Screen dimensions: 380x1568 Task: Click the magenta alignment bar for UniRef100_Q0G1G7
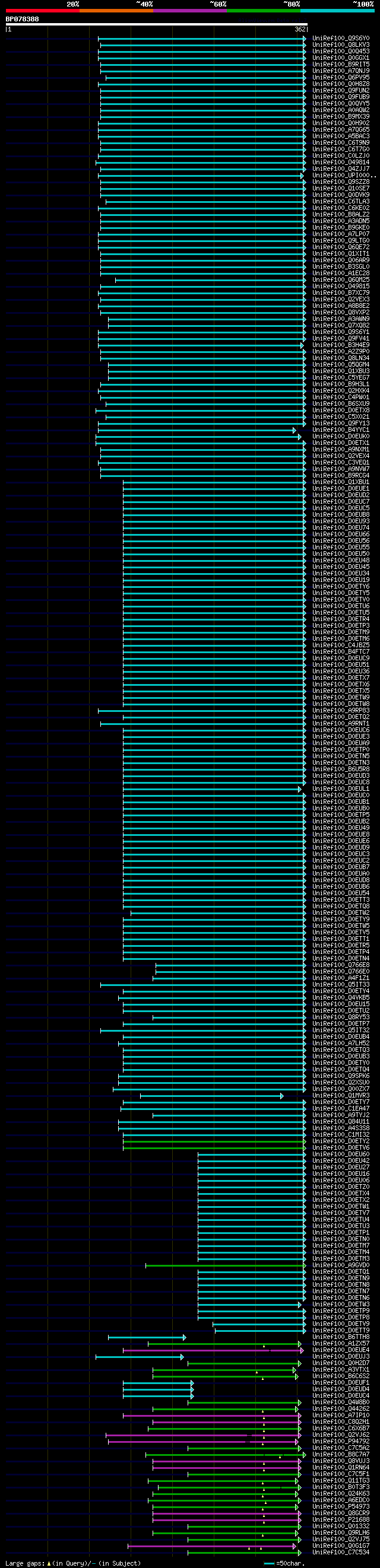pyautogui.click(x=212, y=1546)
